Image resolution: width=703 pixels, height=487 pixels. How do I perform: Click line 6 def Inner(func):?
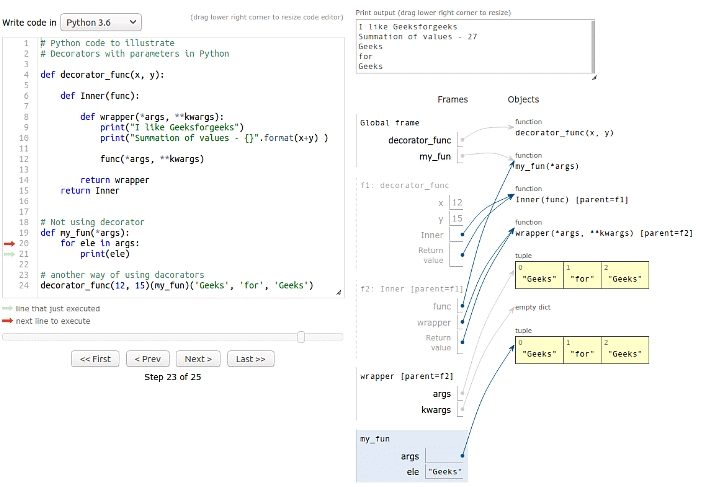100,96
